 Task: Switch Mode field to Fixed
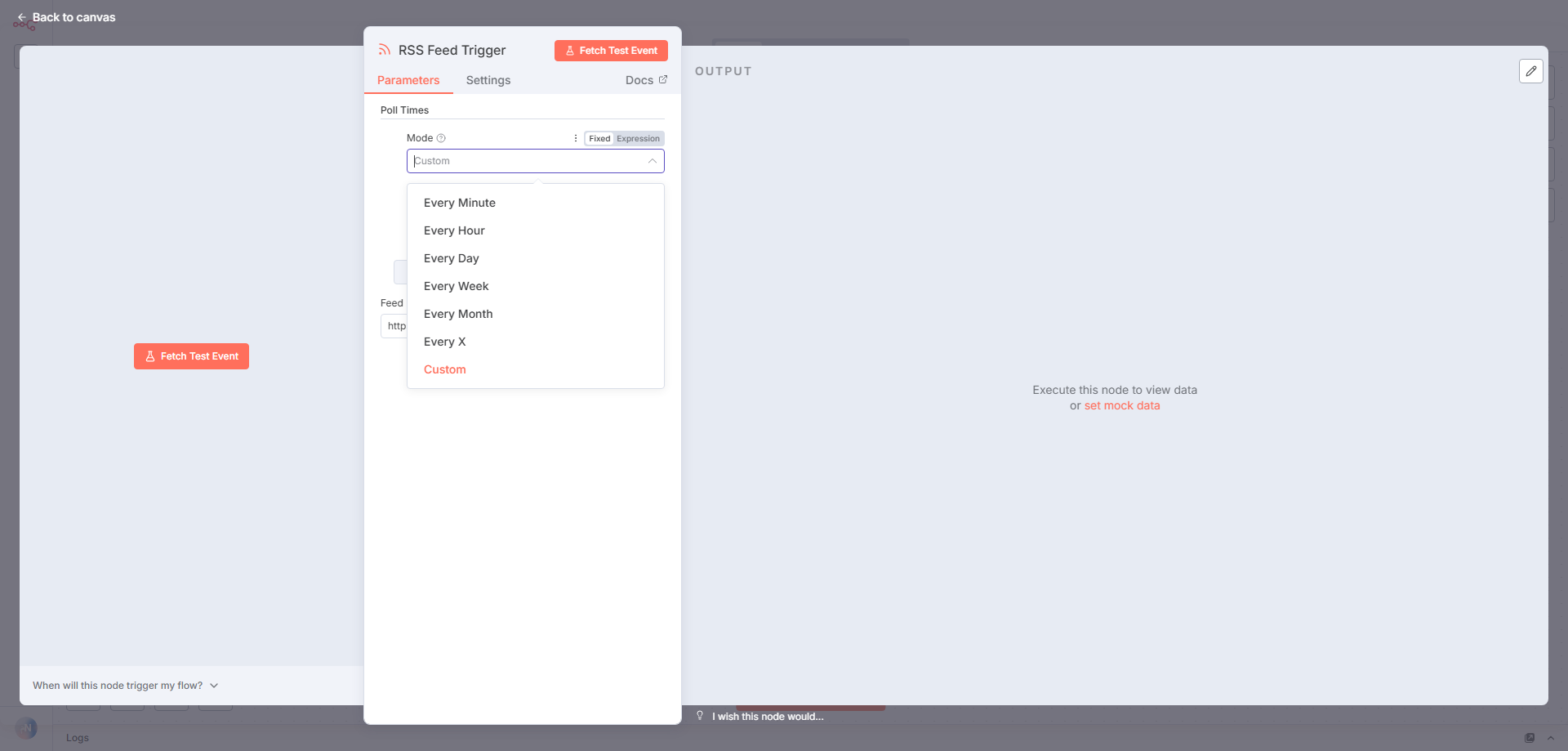click(x=599, y=139)
